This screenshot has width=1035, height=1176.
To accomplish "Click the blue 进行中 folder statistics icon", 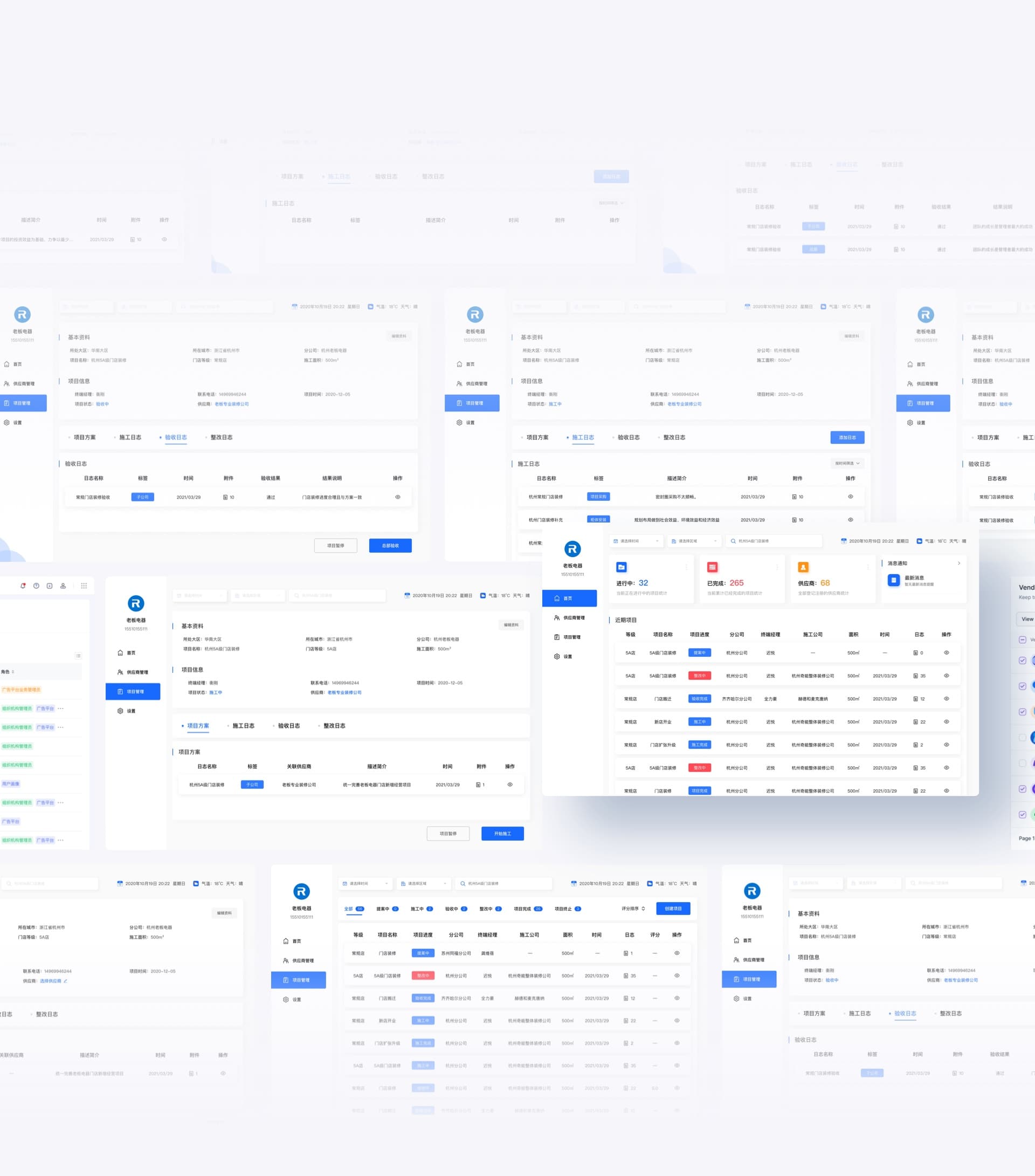I will click(x=622, y=567).
